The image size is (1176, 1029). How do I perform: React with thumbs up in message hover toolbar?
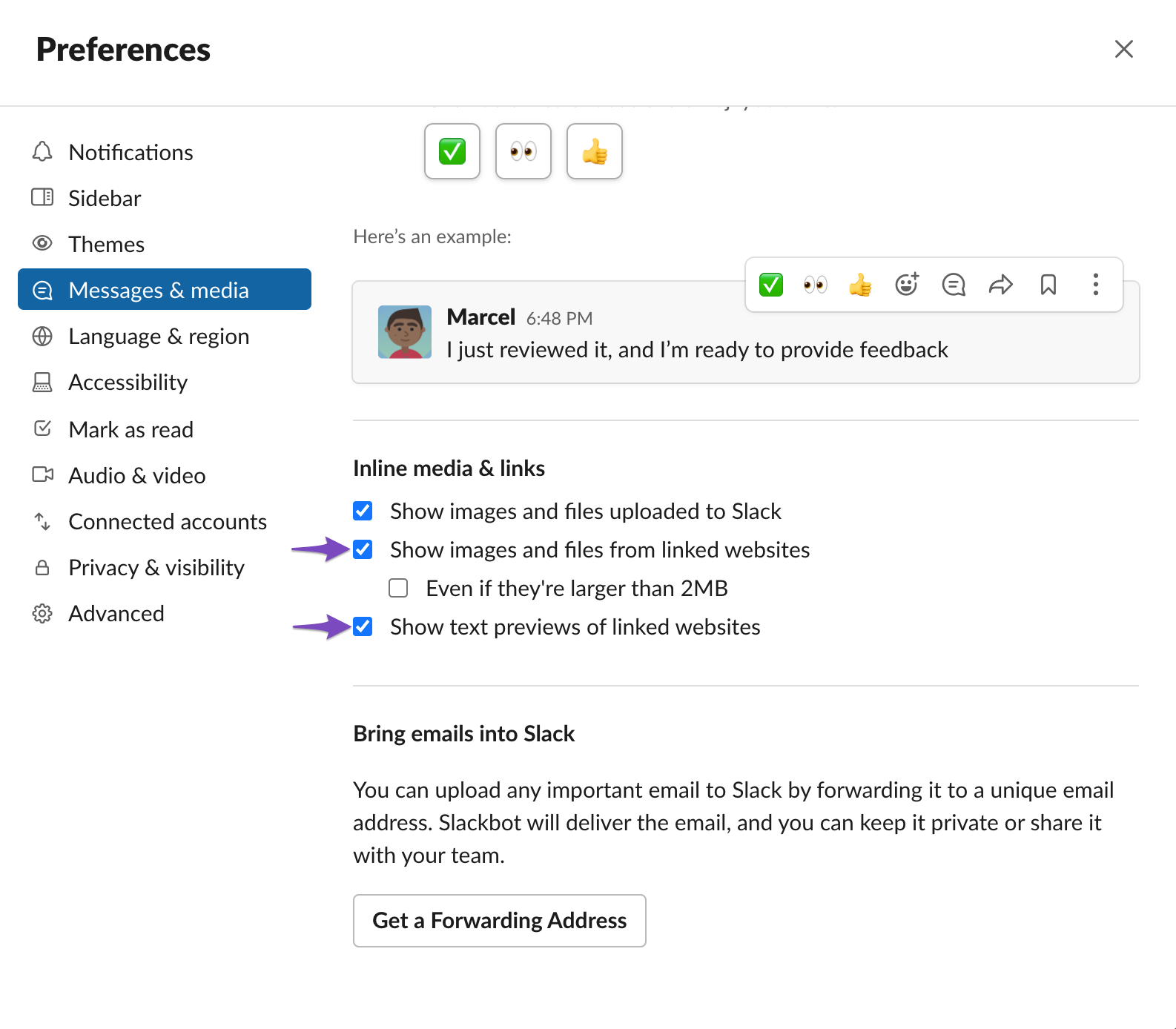[x=860, y=285]
